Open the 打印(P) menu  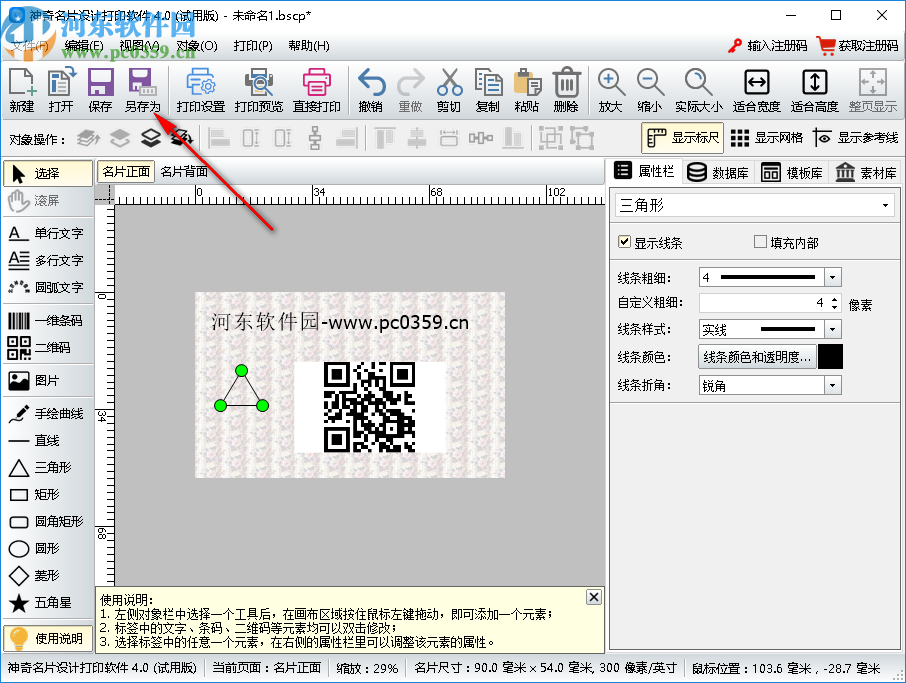coord(253,46)
